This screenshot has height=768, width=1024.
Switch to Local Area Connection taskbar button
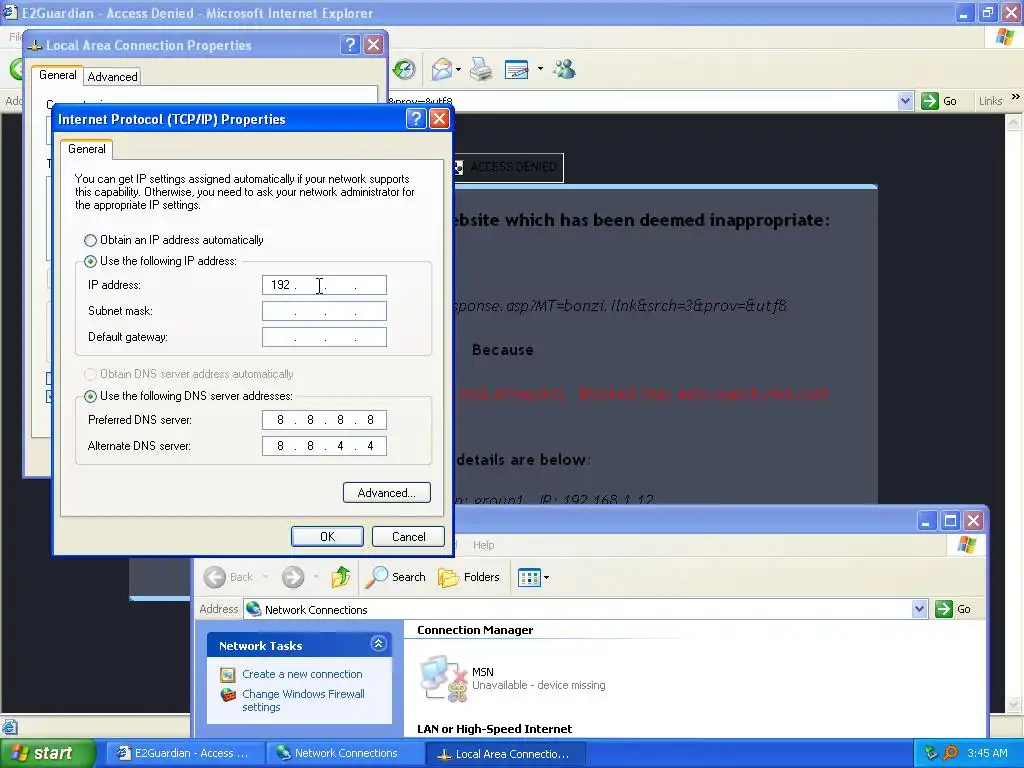point(505,754)
